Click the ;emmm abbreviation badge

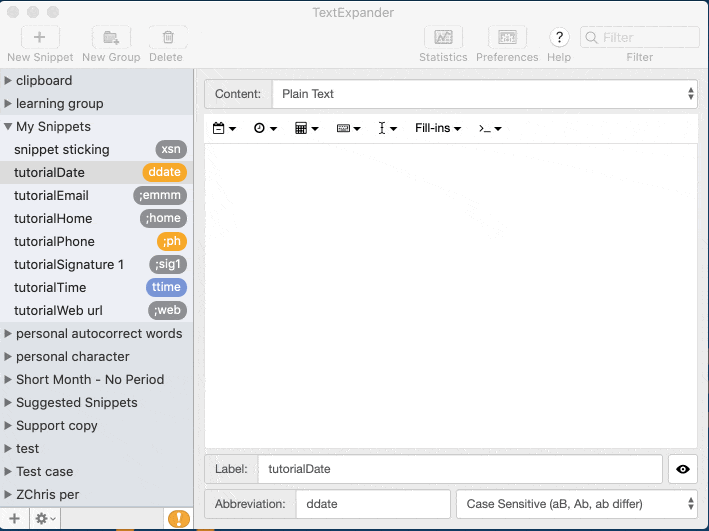pos(160,195)
